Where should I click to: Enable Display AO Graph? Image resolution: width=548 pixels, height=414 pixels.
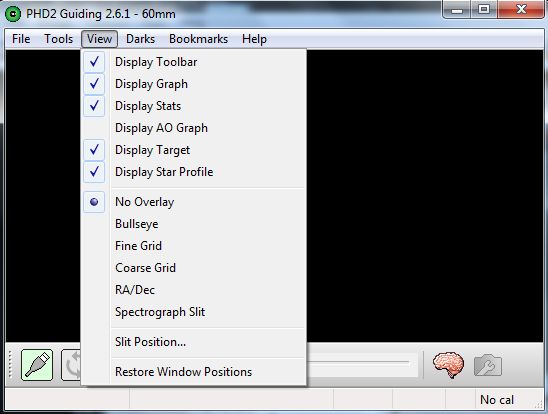tap(194, 128)
